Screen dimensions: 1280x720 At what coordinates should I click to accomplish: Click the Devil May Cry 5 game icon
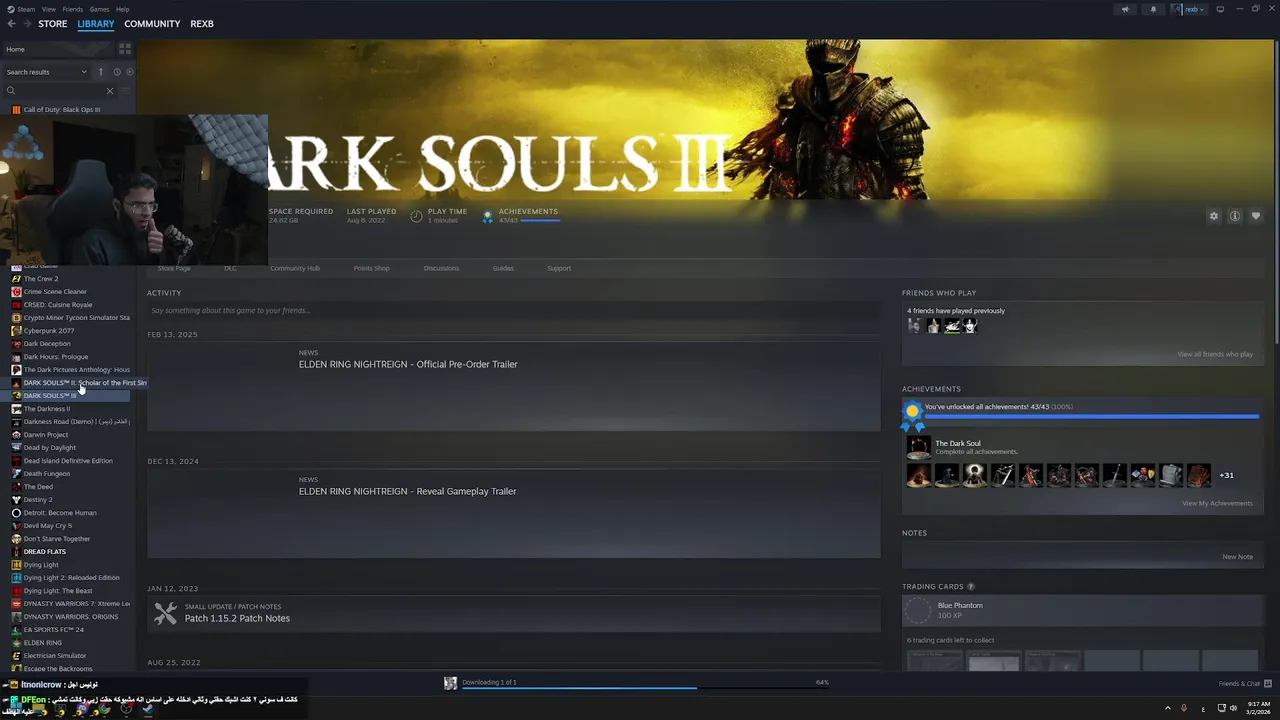(16, 526)
